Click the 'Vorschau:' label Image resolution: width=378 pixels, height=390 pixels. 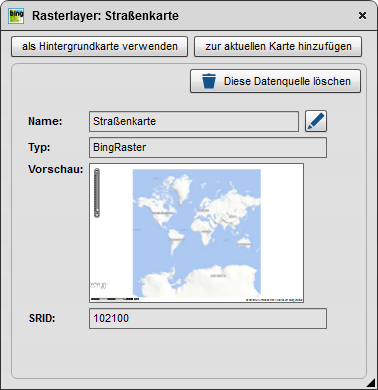tap(56, 169)
